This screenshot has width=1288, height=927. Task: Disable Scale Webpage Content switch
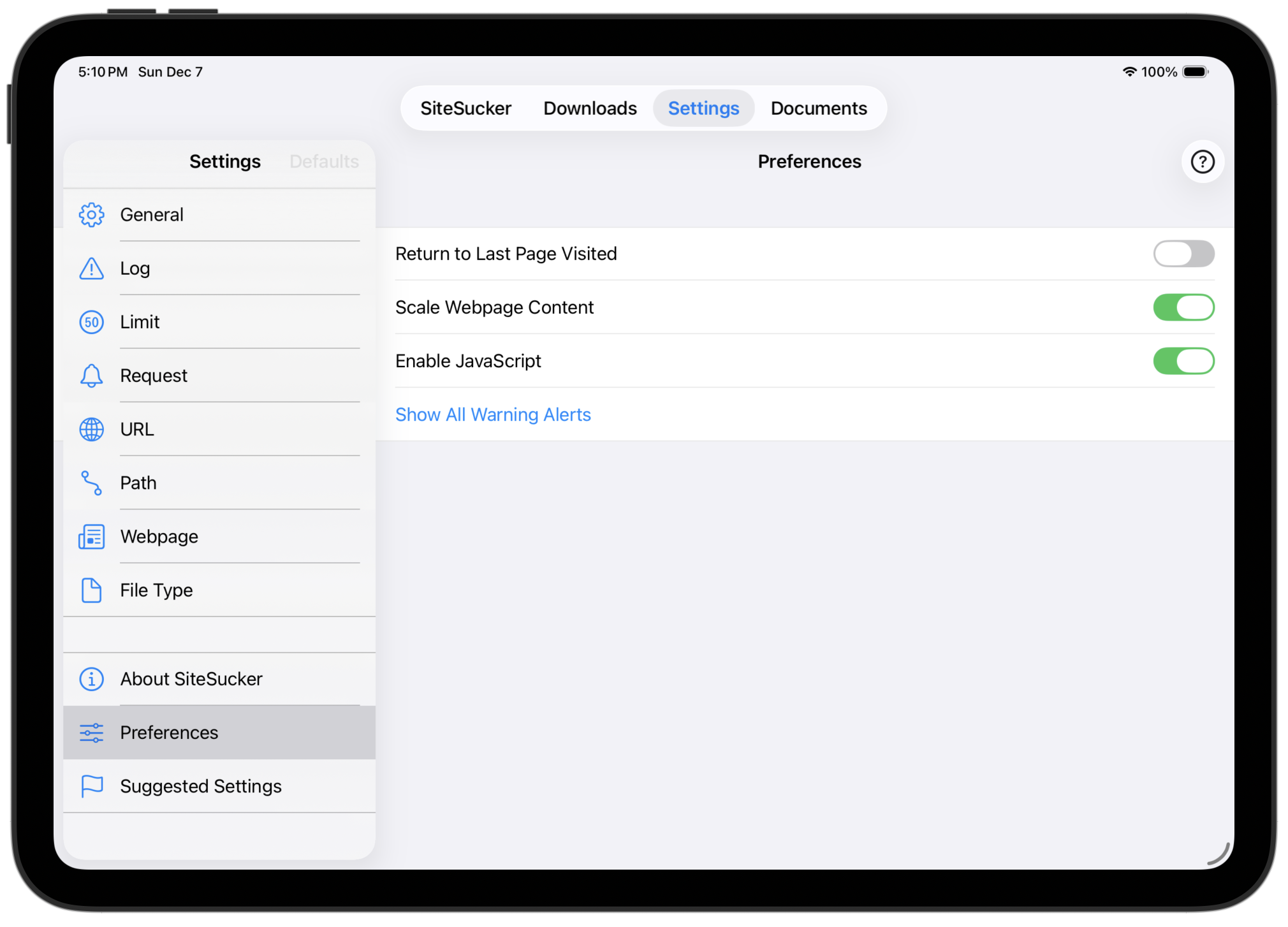click(1183, 307)
